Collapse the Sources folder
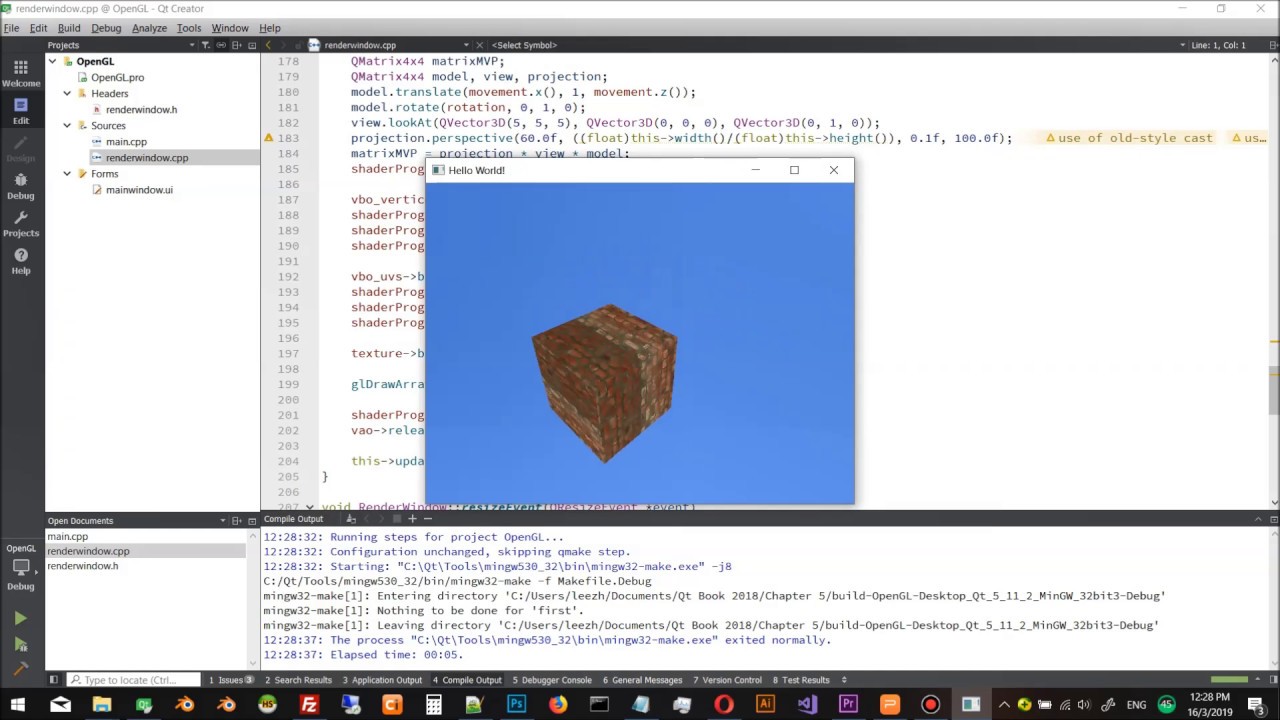1280x720 pixels. tap(67, 125)
